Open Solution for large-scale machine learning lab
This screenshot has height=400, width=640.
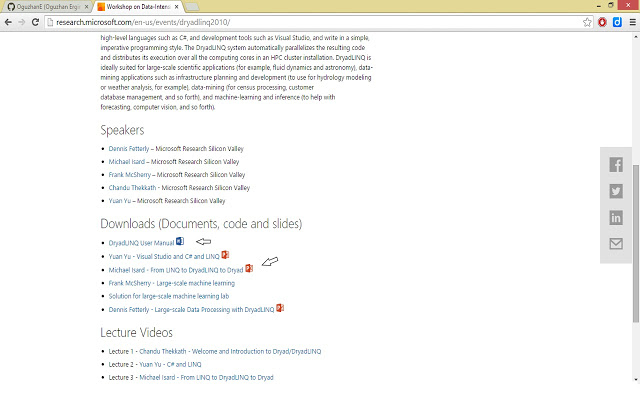point(169,296)
